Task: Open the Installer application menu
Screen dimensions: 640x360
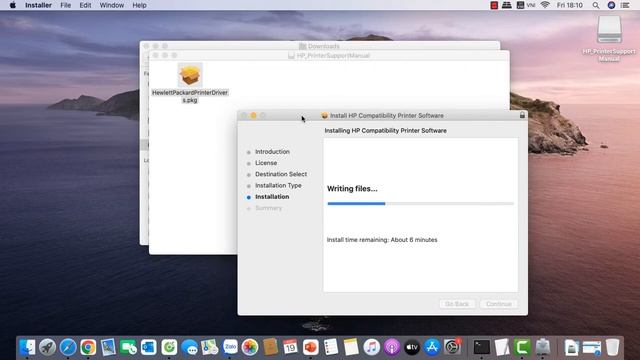Action: coord(38,5)
